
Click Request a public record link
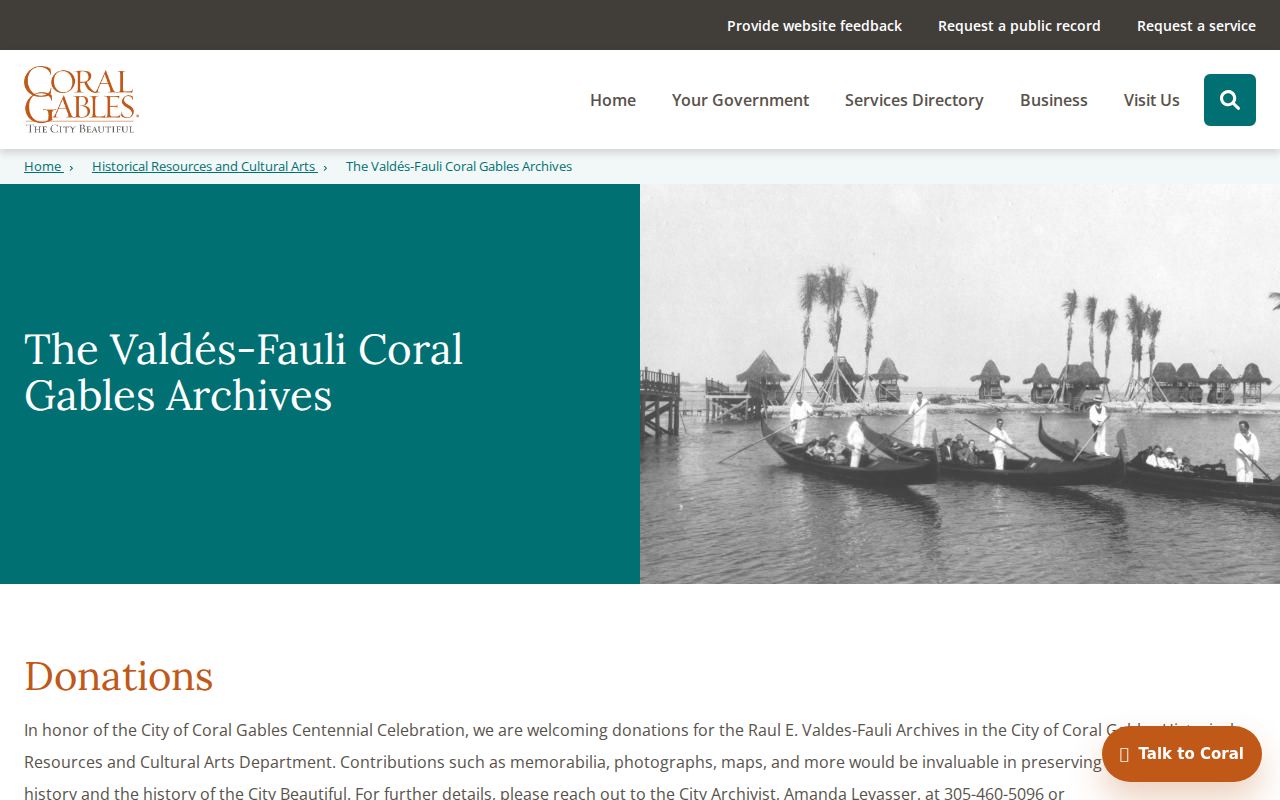pos(1019,26)
